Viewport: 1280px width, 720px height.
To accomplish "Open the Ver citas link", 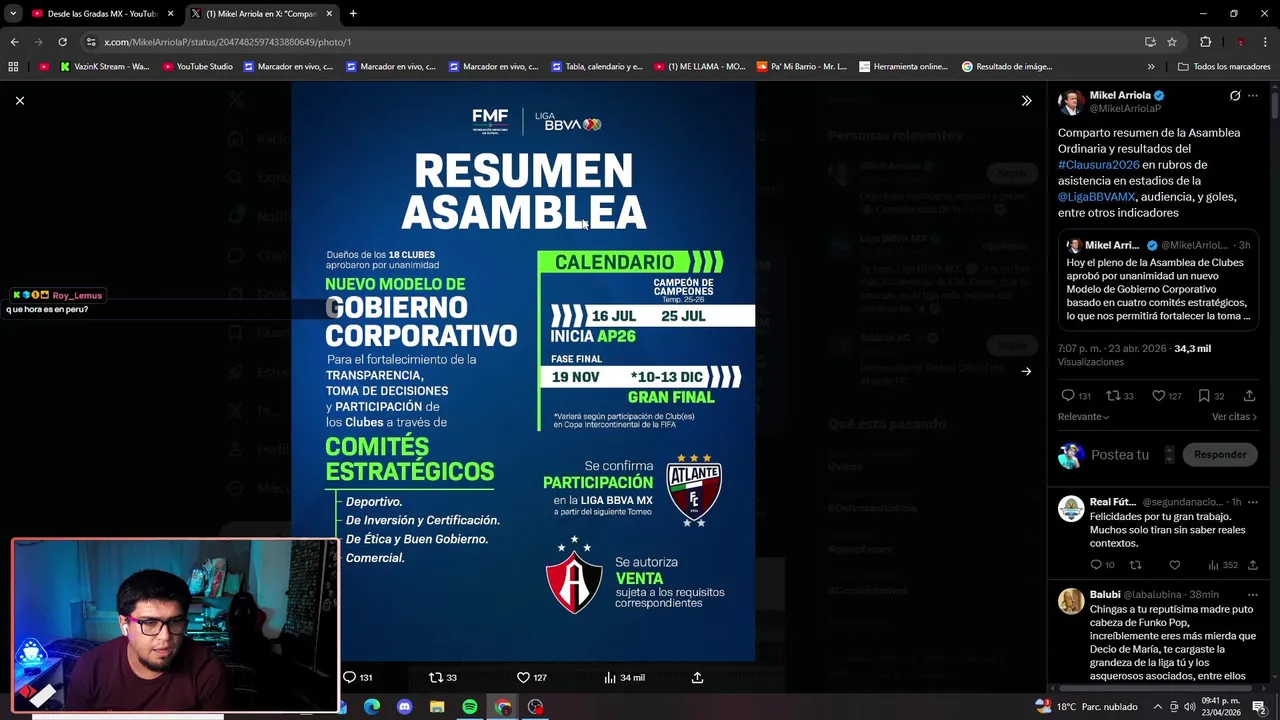I will tap(1234, 416).
